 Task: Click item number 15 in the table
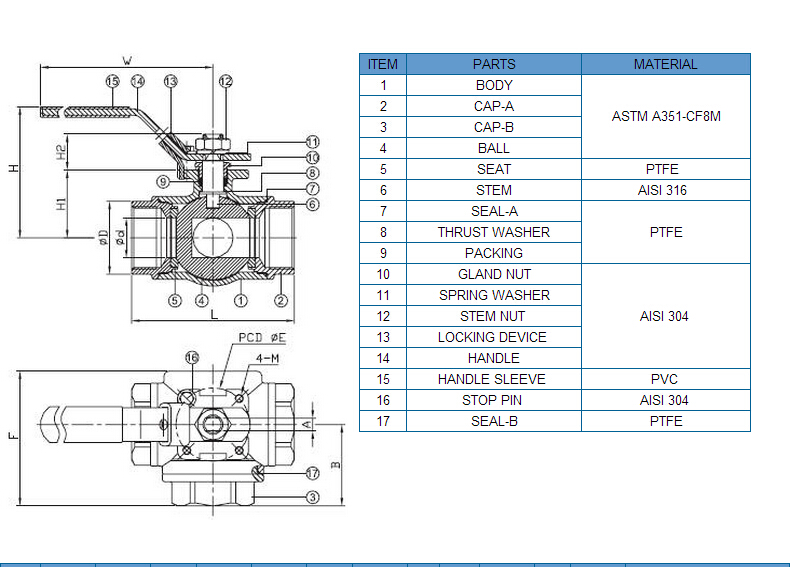383,379
